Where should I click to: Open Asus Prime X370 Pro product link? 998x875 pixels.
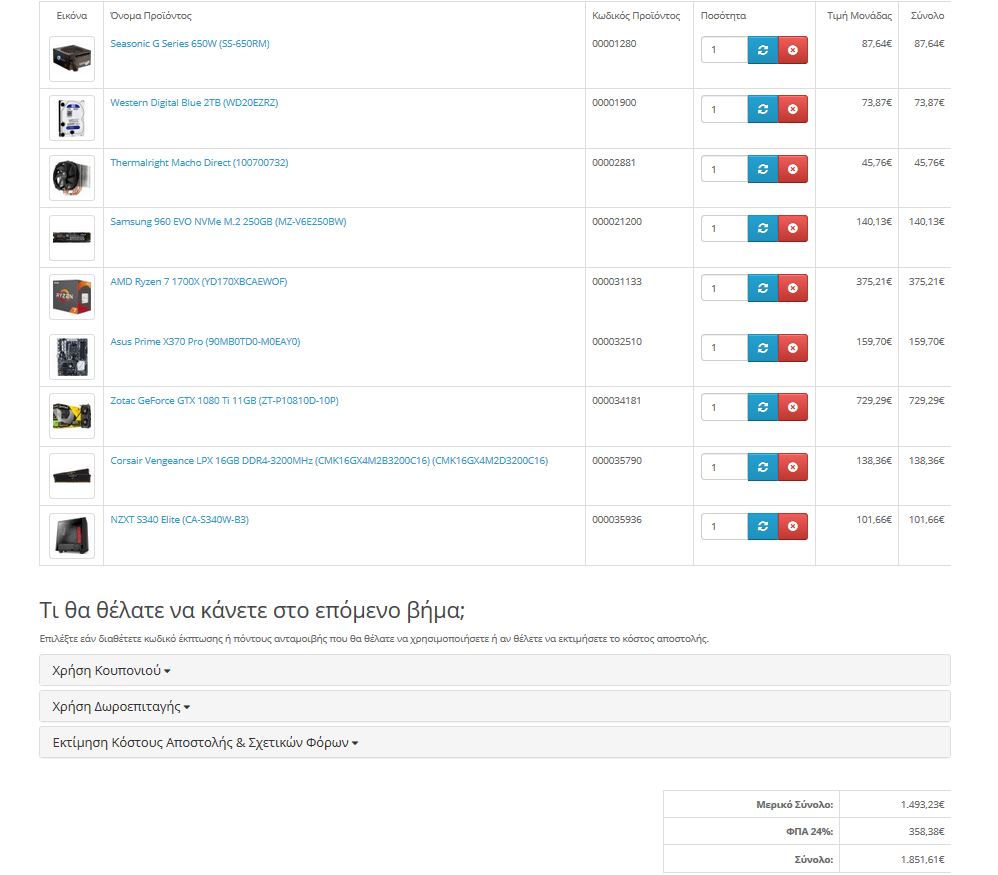point(205,341)
